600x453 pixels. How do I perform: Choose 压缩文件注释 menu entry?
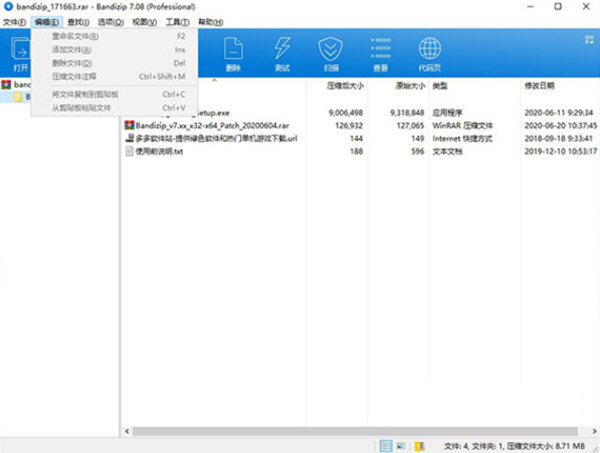pos(75,75)
